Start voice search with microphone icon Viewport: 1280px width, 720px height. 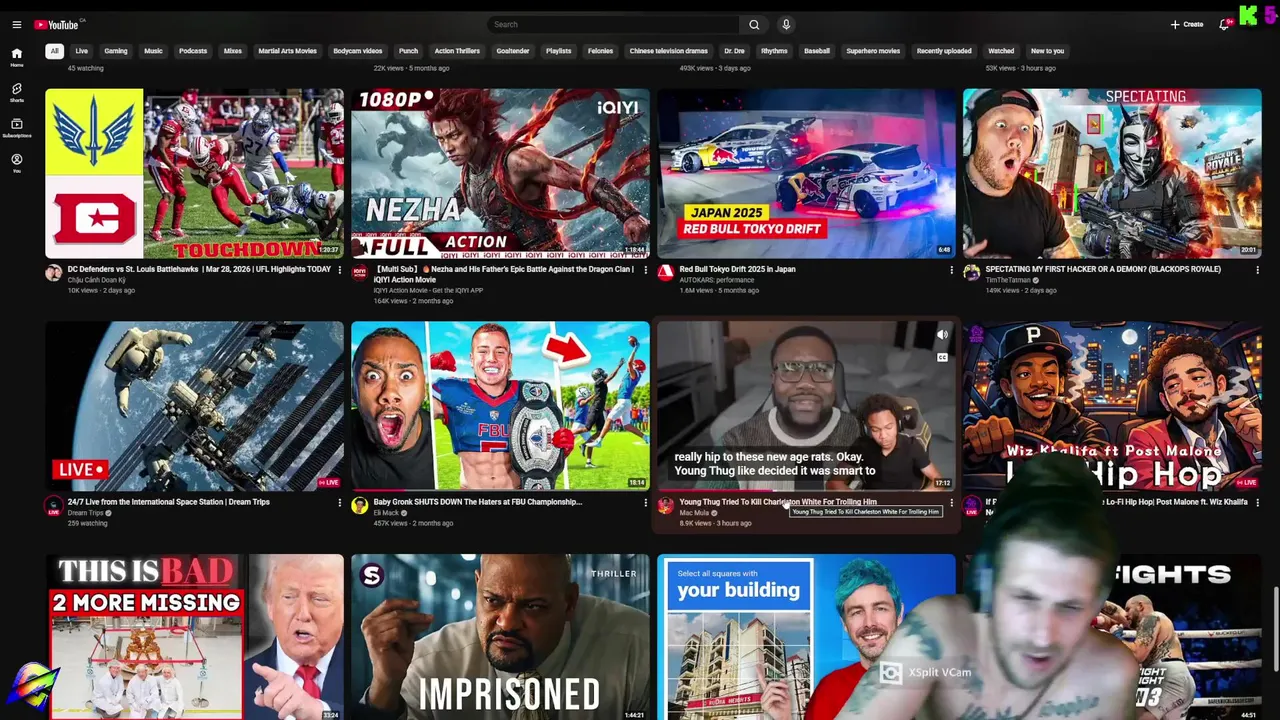point(786,24)
